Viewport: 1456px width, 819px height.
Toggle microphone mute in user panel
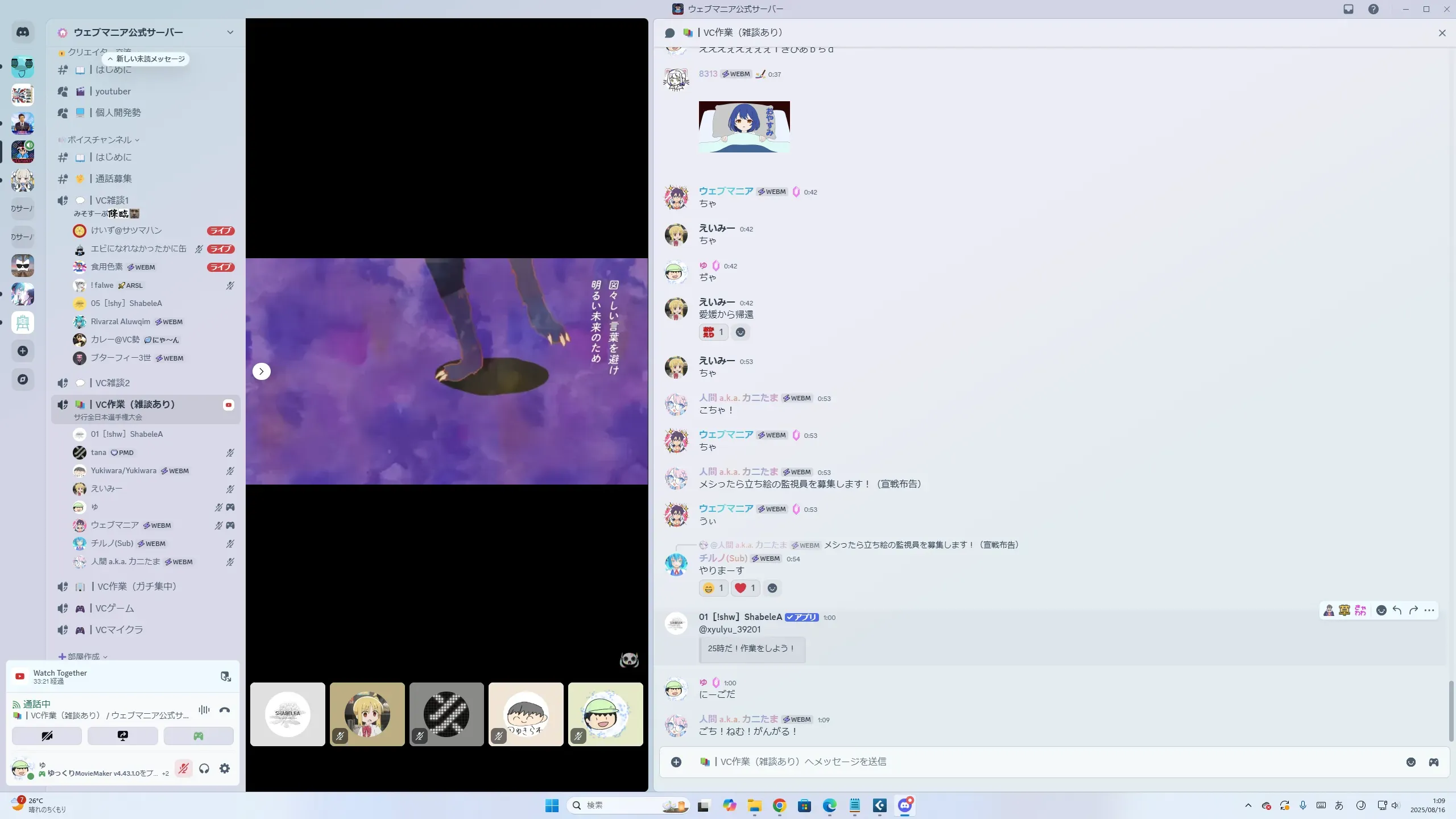pos(183,769)
